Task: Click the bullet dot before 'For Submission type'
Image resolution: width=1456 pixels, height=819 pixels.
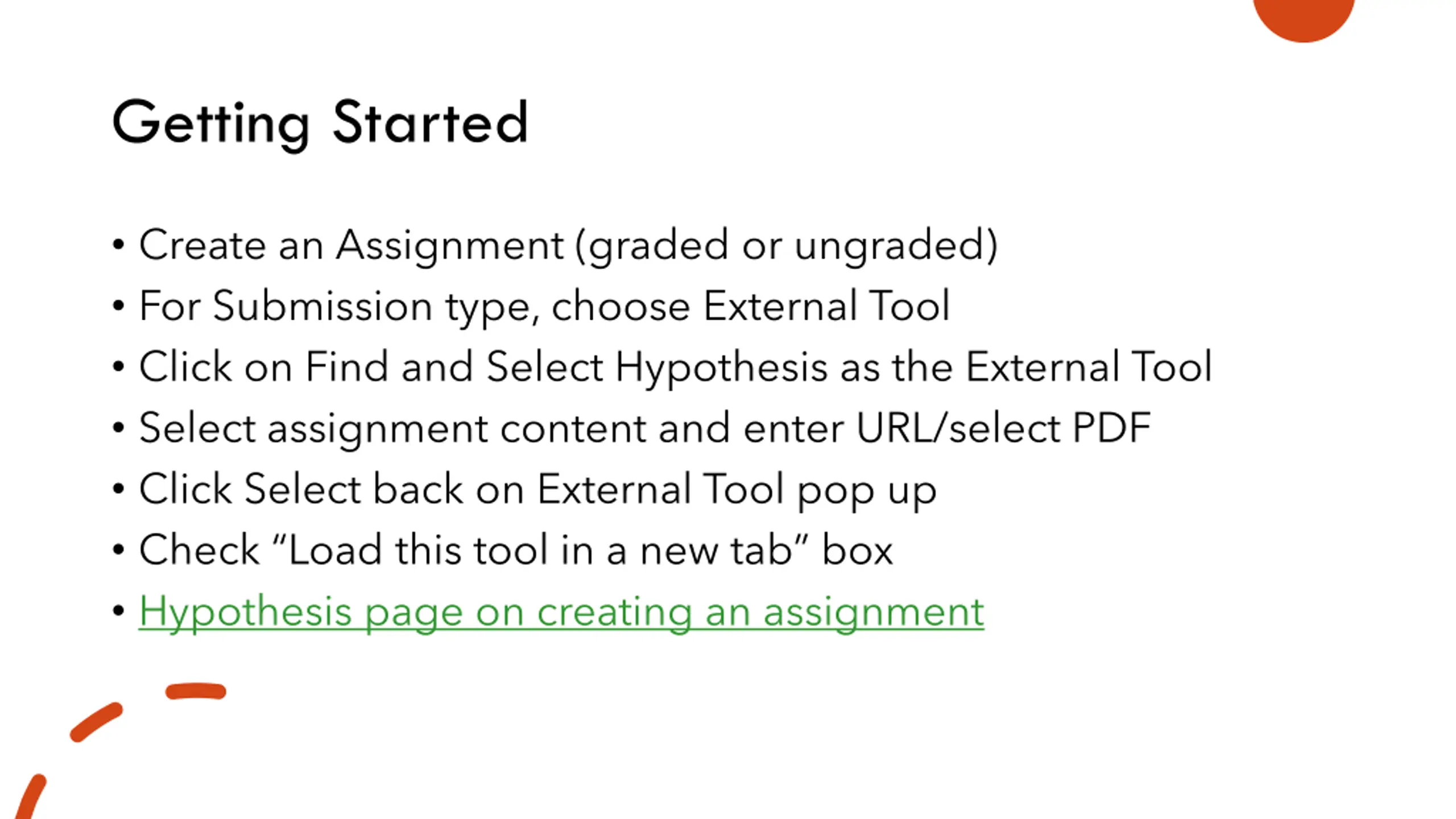Action: (118, 307)
